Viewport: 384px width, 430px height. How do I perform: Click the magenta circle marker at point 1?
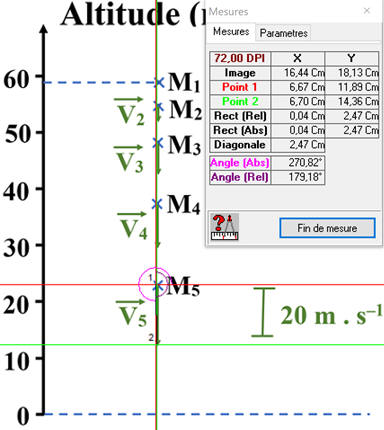(154, 284)
